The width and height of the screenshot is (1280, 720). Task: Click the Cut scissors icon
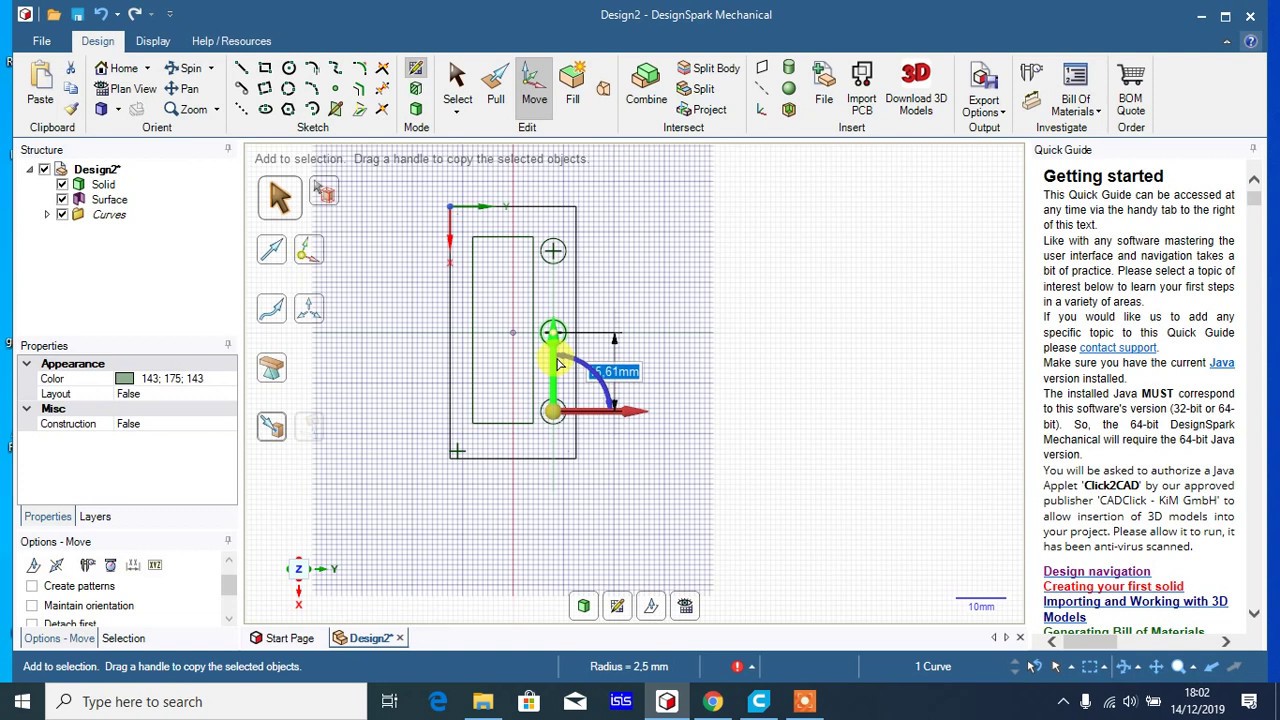tap(70, 68)
